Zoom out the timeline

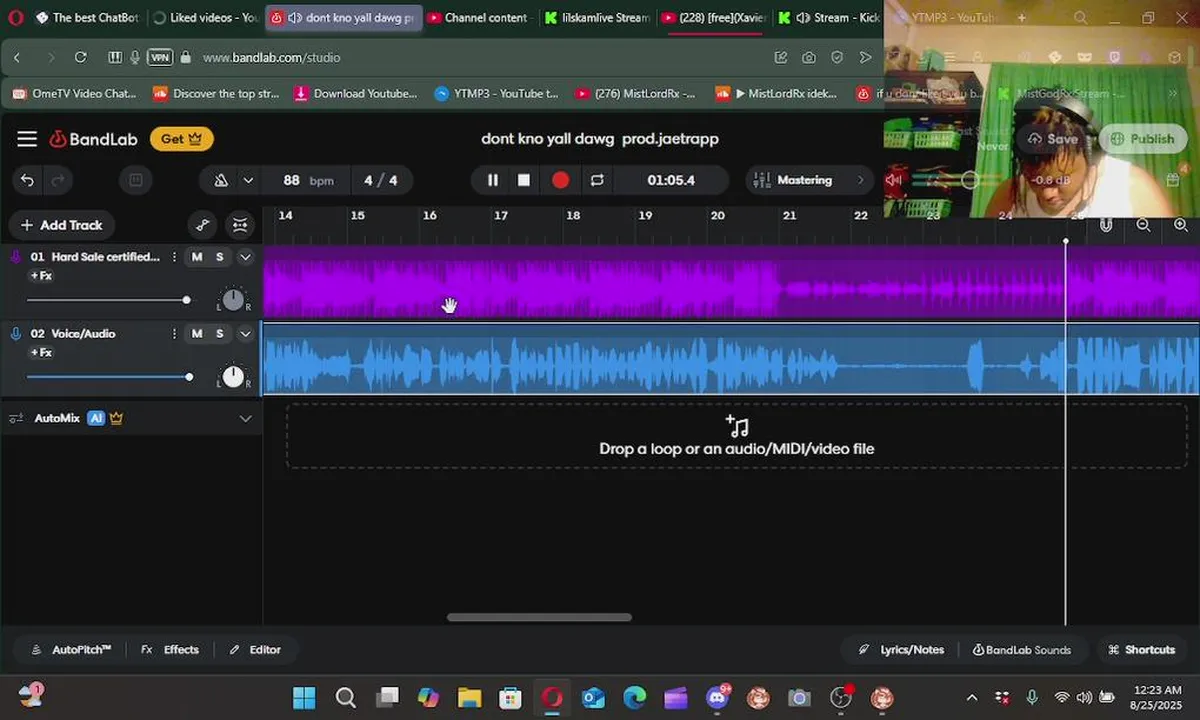click(x=1143, y=225)
